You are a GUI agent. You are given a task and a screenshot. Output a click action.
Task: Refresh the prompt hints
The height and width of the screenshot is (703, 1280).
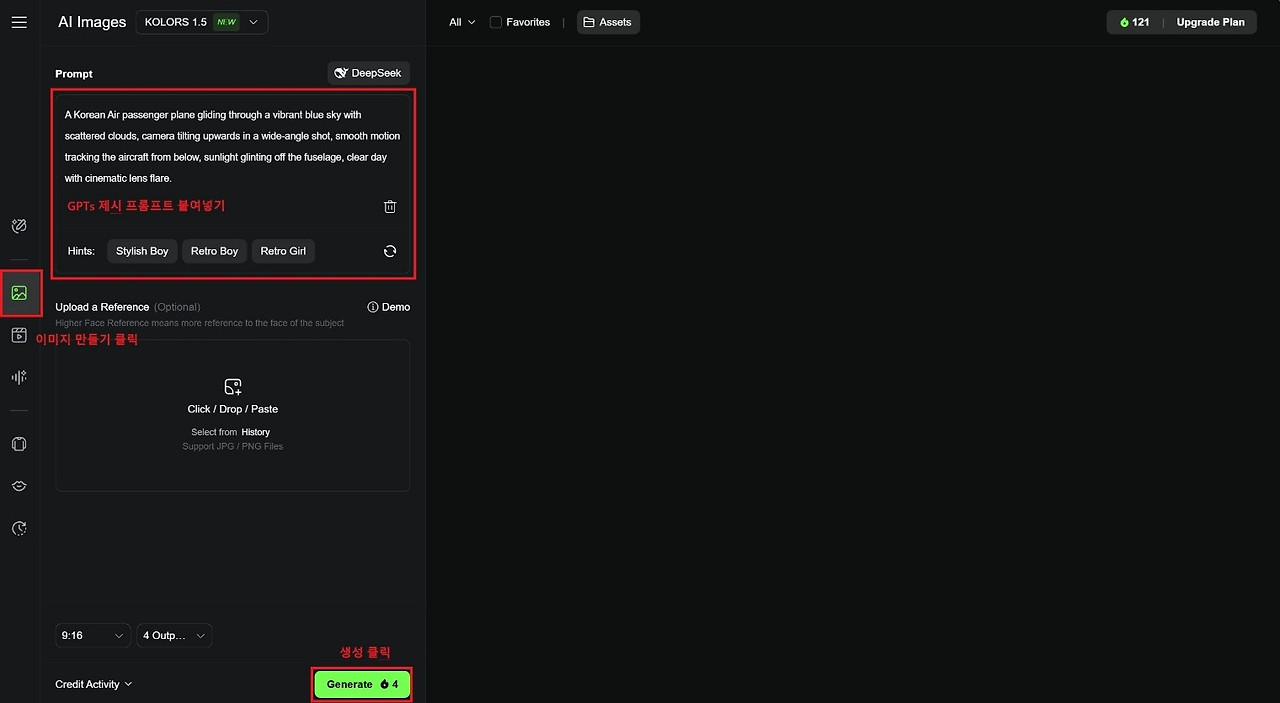point(390,251)
